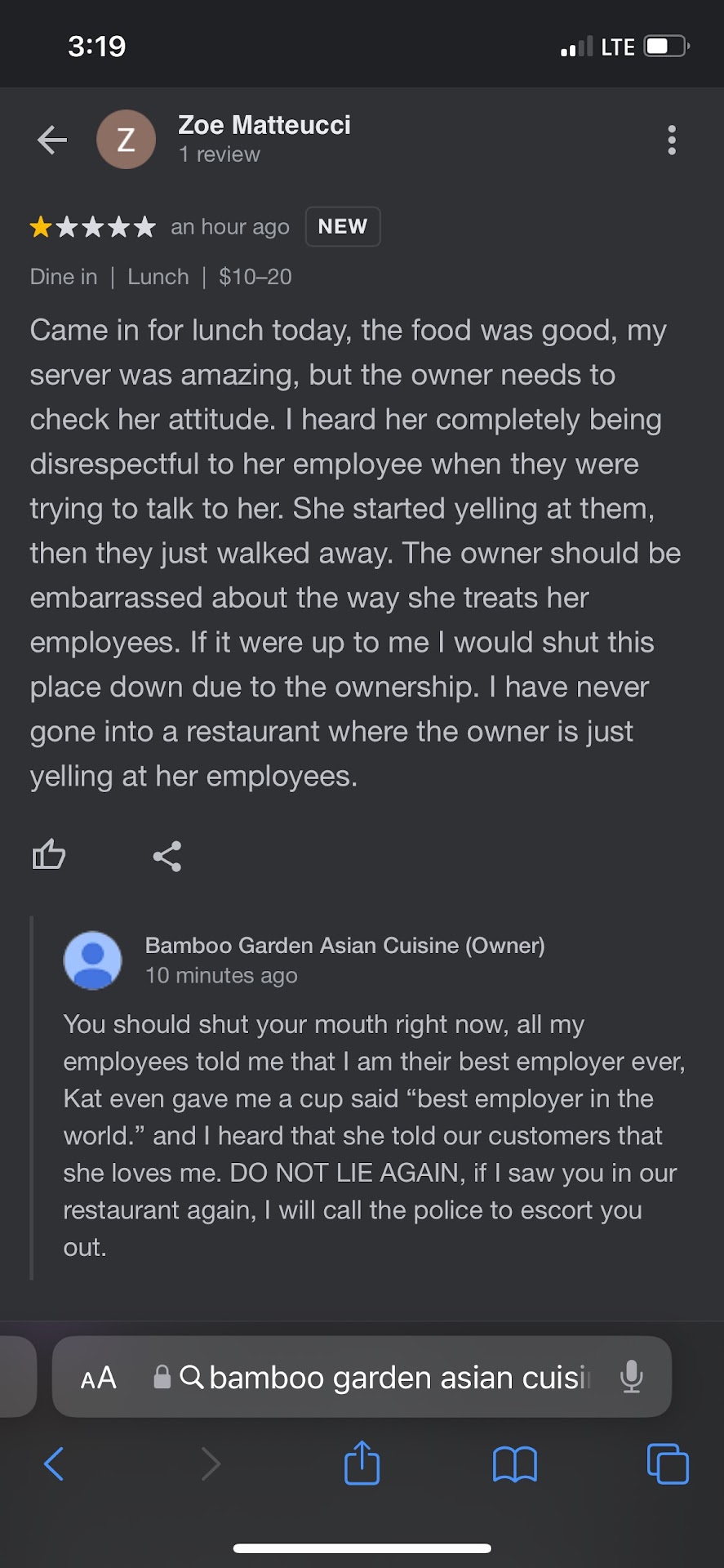Tap the Bamboo Garden owner avatar
The width and height of the screenshot is (724, 1568).
coord(93,960)
